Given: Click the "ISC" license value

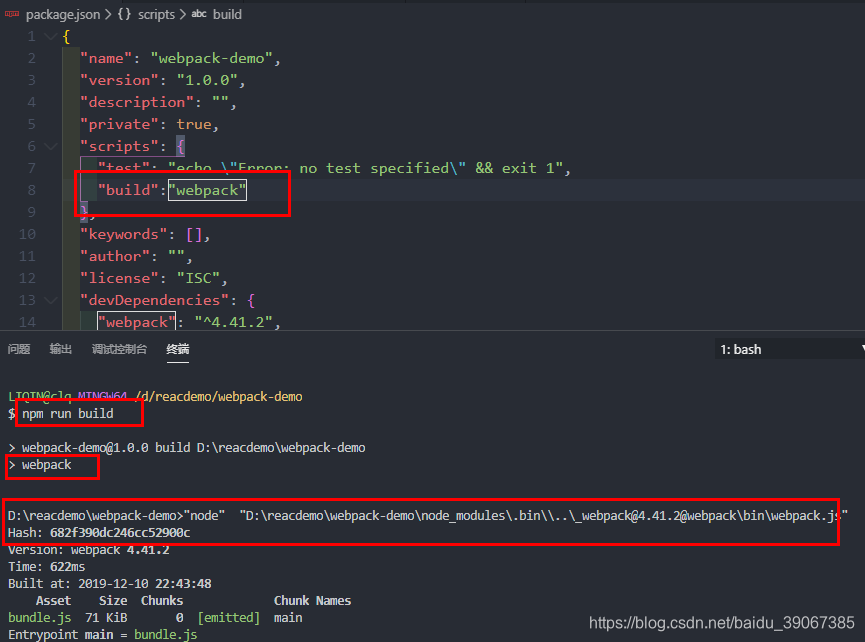Looking at the screenshot, I should tap(199, 279).
